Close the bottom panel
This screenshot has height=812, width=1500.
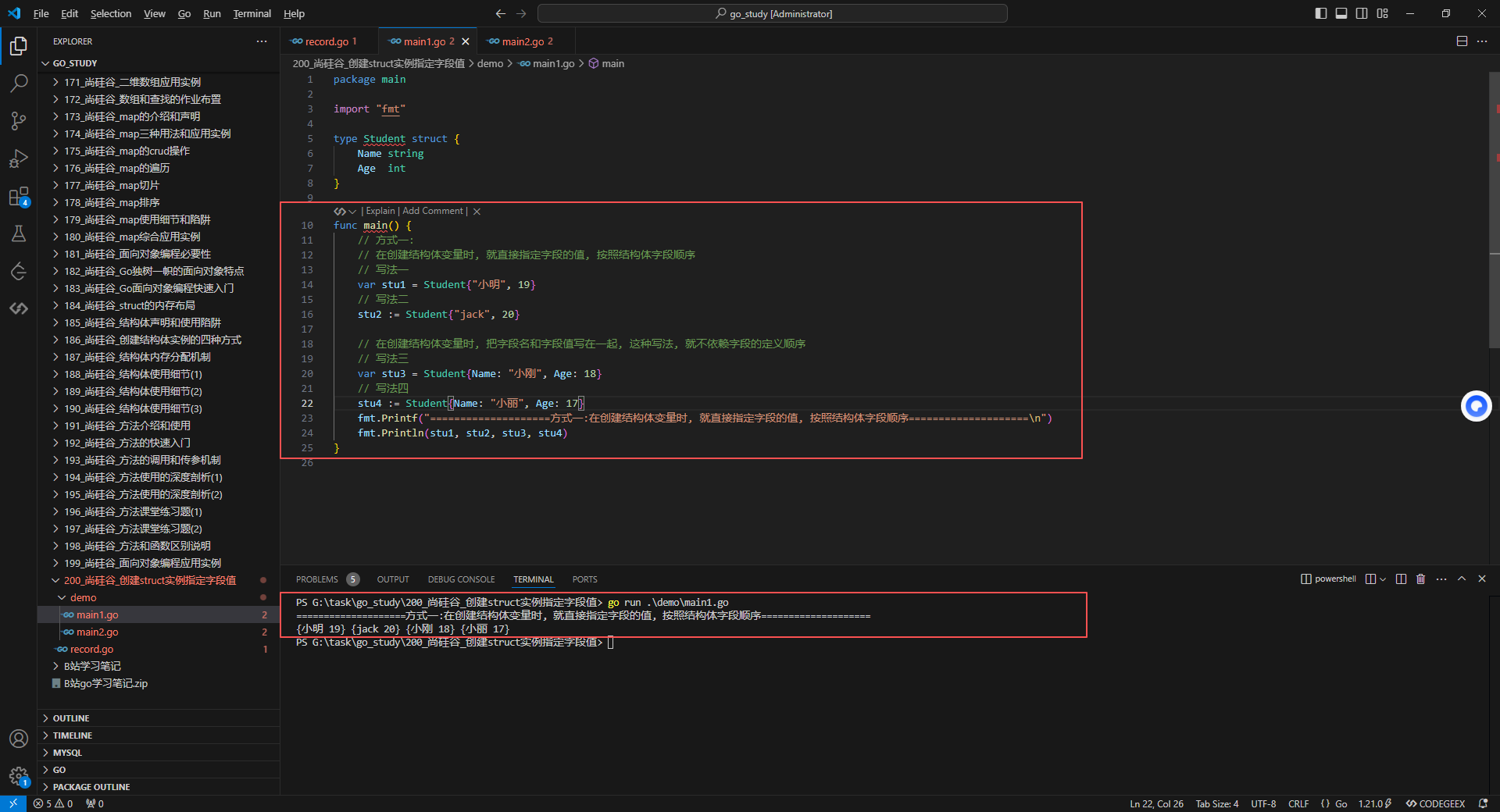(x=1482, y=579)
